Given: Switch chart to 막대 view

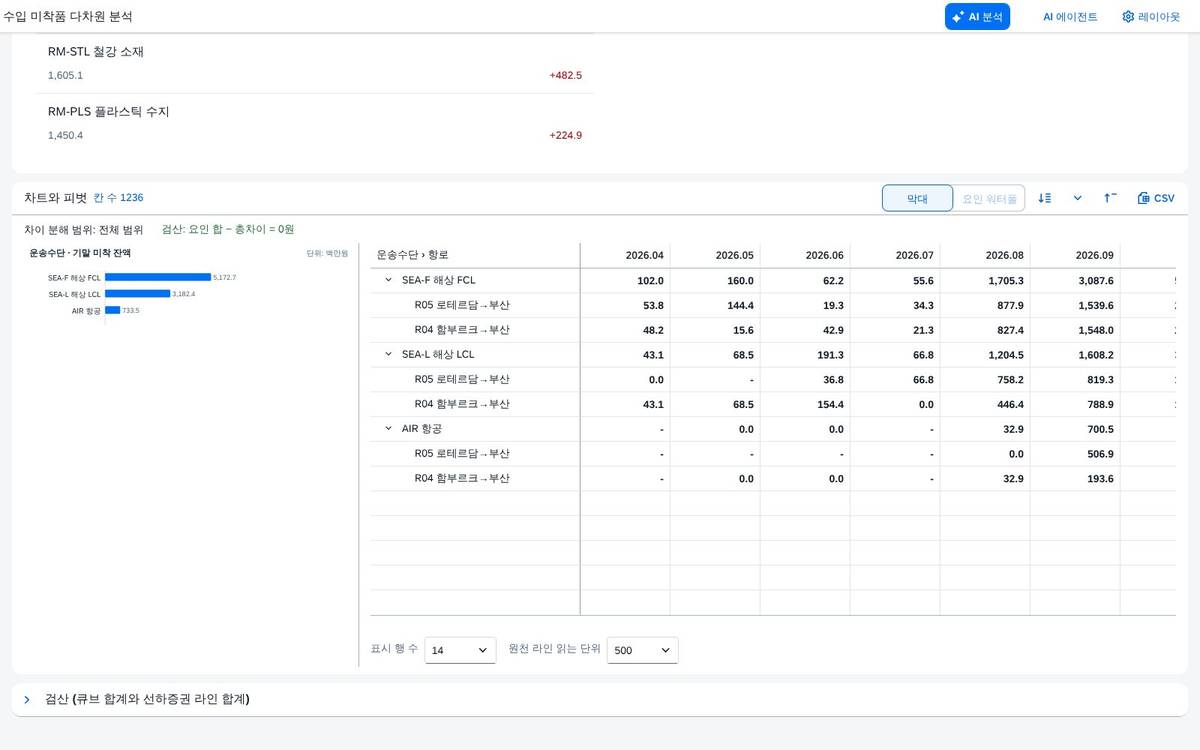Looking at the screenshot, I should click(x=917, y=198).
